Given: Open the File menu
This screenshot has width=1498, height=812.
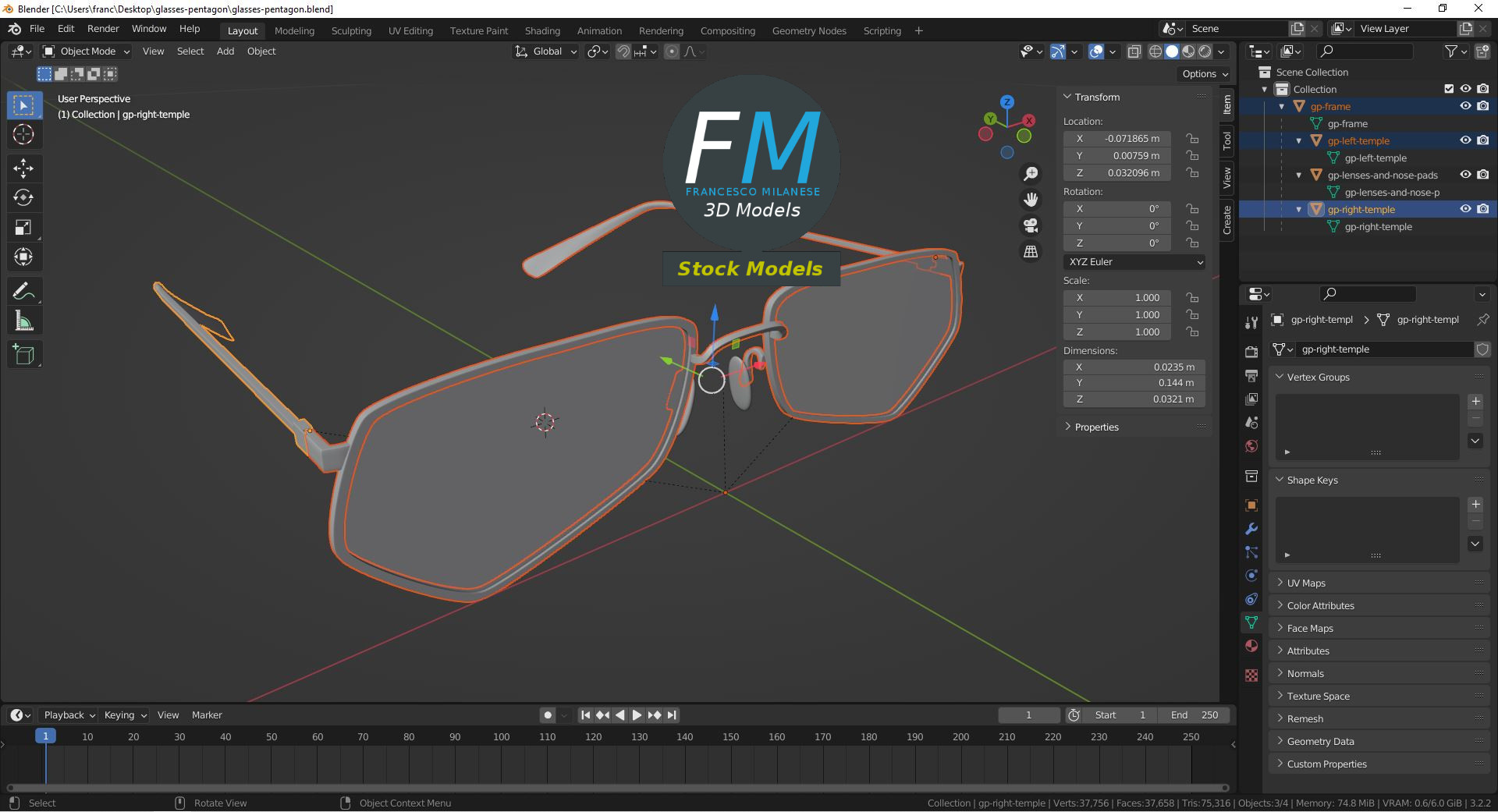Looking at the screenshot, I should (37, 29).
